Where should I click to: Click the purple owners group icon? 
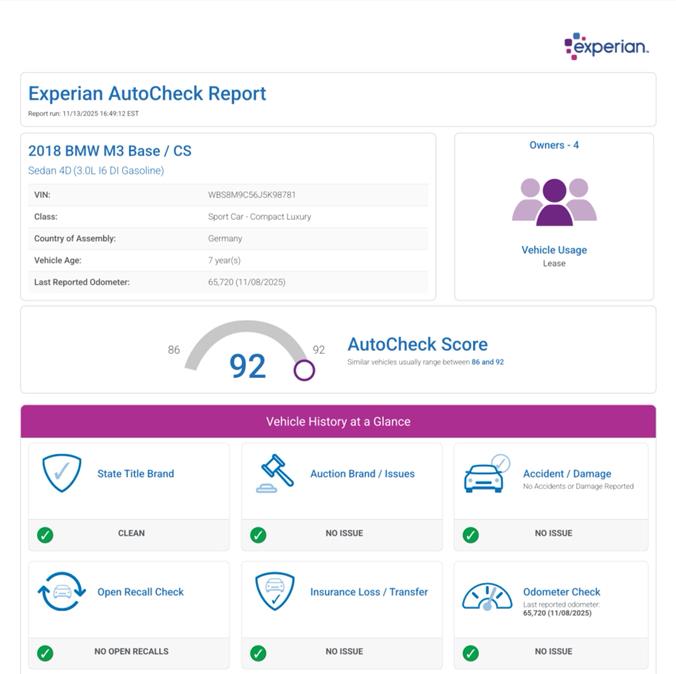pyautogui.click(x=554, y=201)
